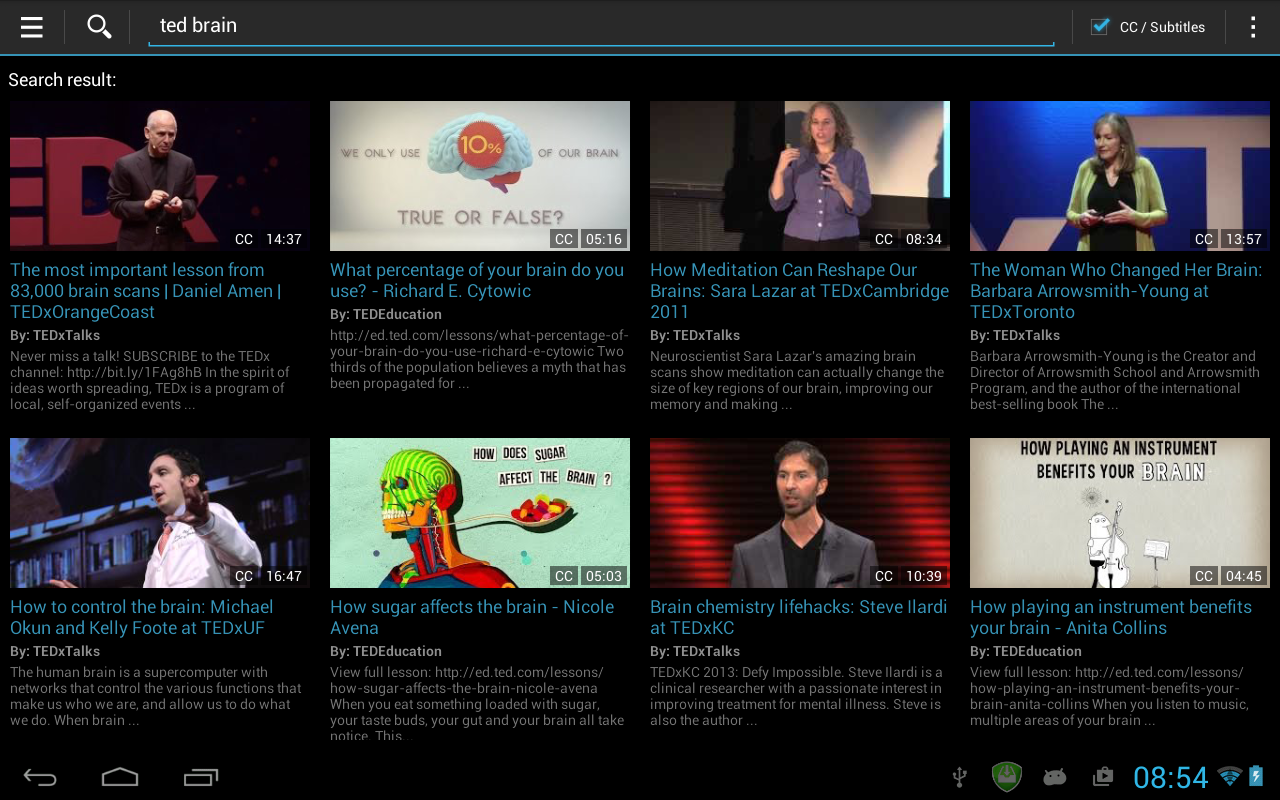Viewport: 1280px width, 800px height.
Task: Tap the CC badge on brain percentage video
Action: (x=564, y=239)
